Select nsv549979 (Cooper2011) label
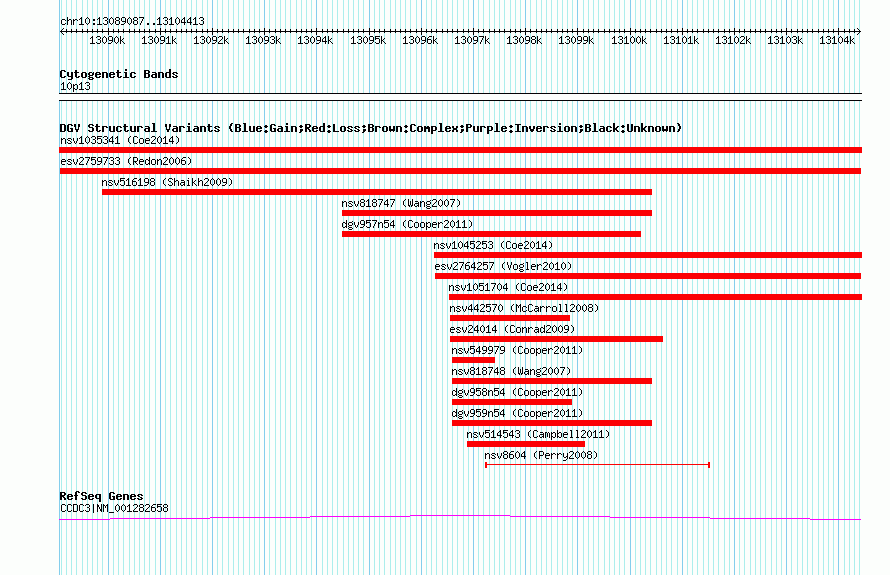 click(518, 350)
